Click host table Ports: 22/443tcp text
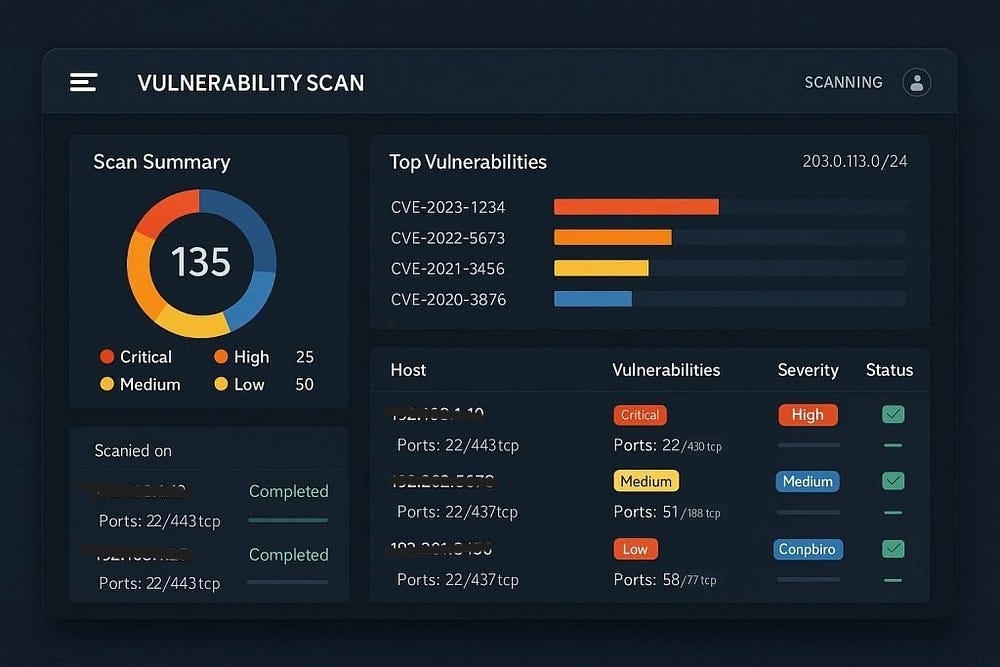The image size is (1000, 667). pyautogui.click(x=458, y=445)
